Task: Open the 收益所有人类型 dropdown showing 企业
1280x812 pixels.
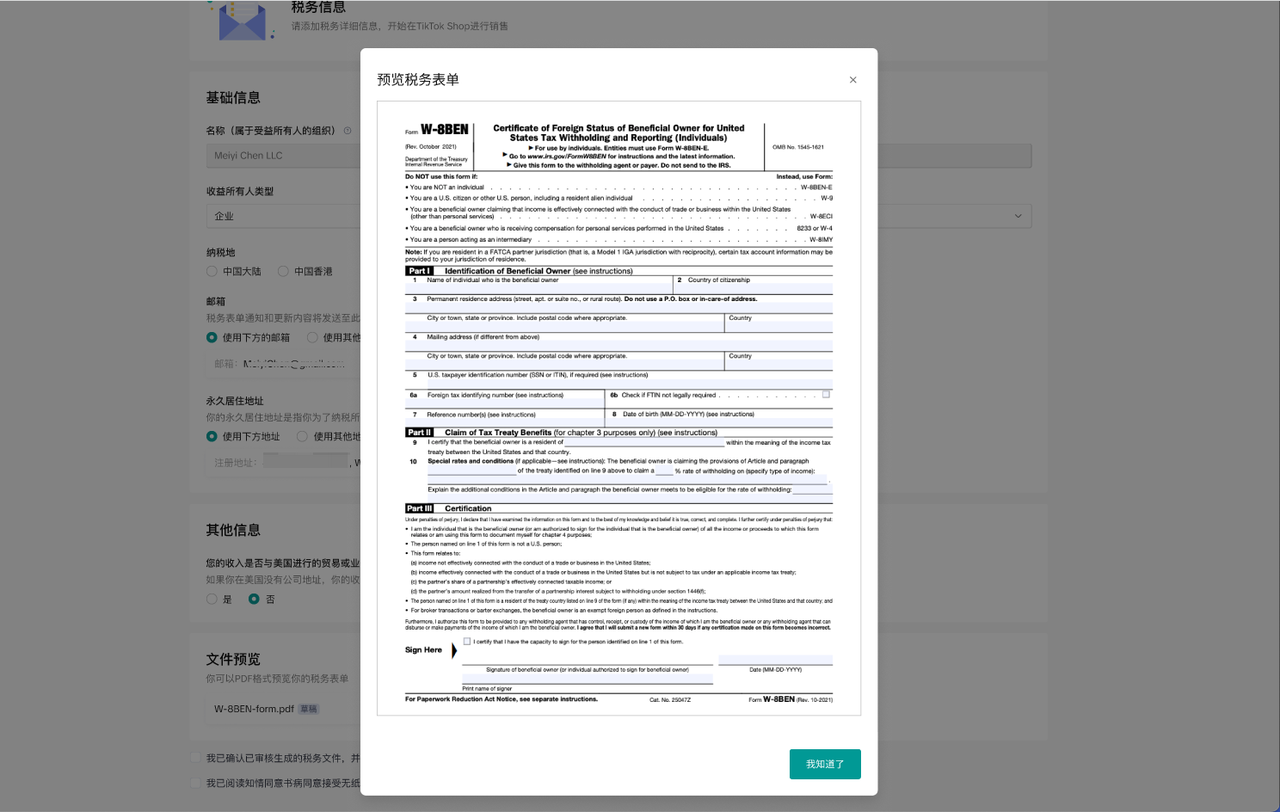Action: tap(284, 215)
